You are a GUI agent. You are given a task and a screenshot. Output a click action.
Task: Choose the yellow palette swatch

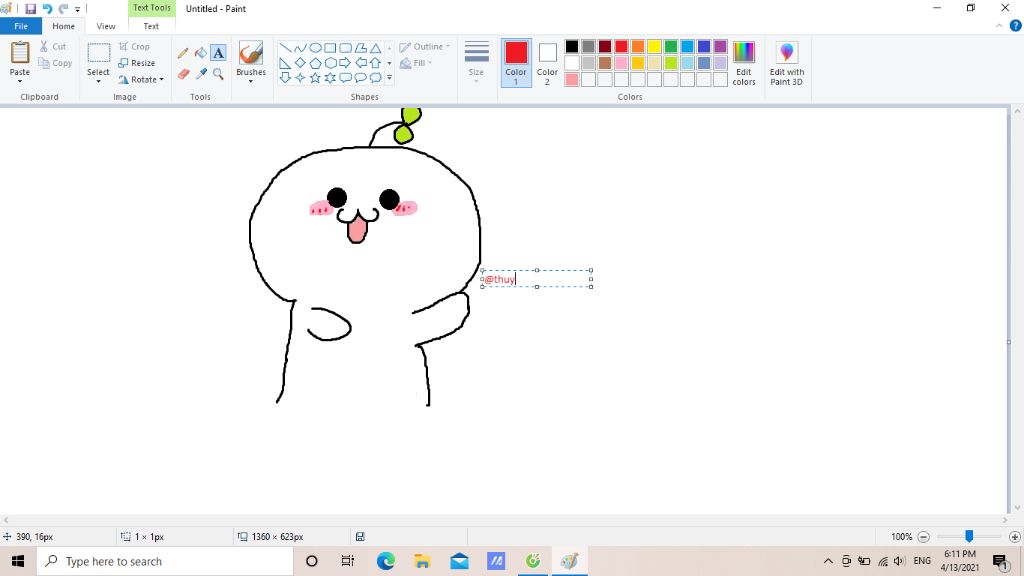(654, 46)
